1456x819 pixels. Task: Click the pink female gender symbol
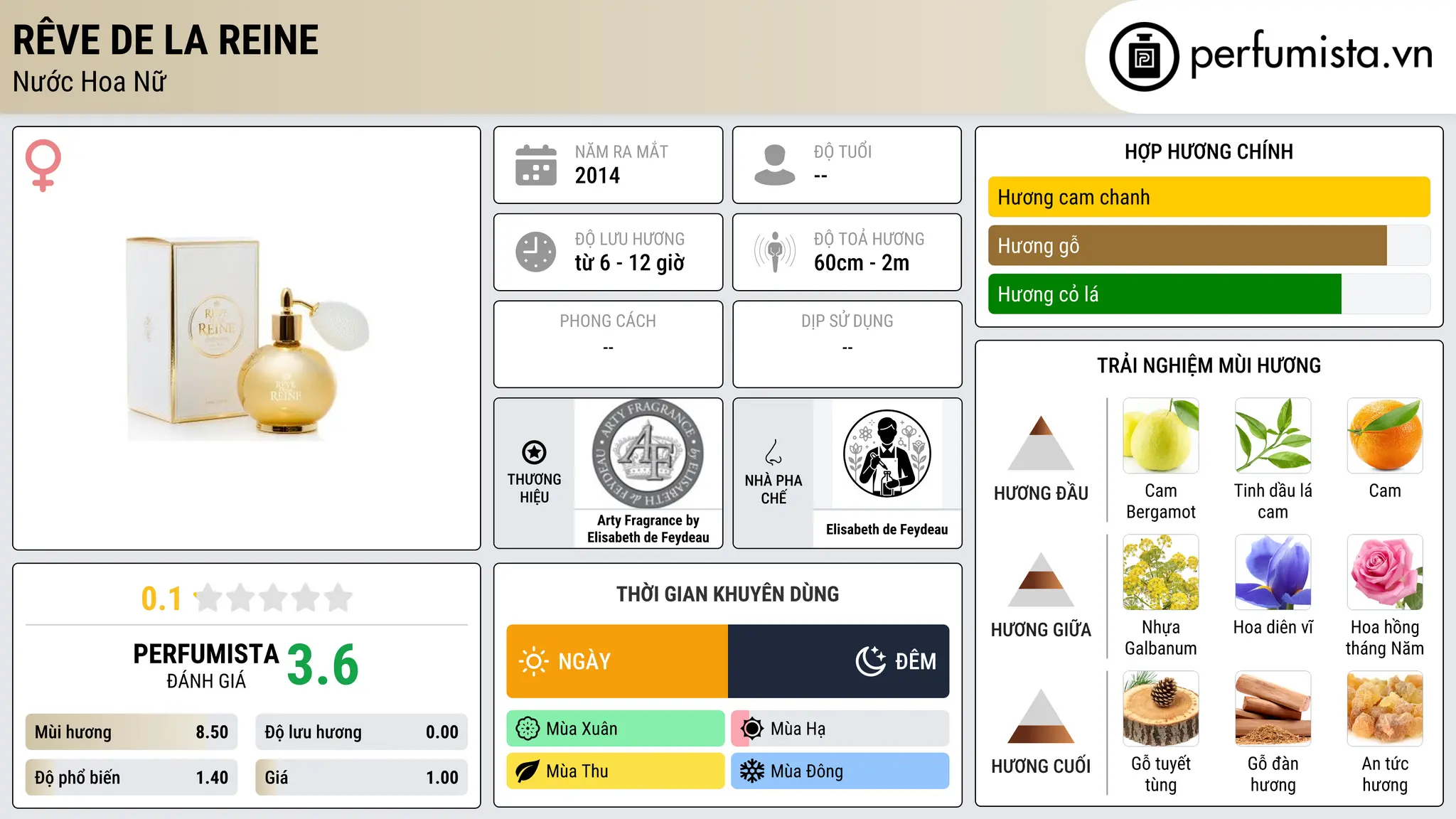[43, 166]
